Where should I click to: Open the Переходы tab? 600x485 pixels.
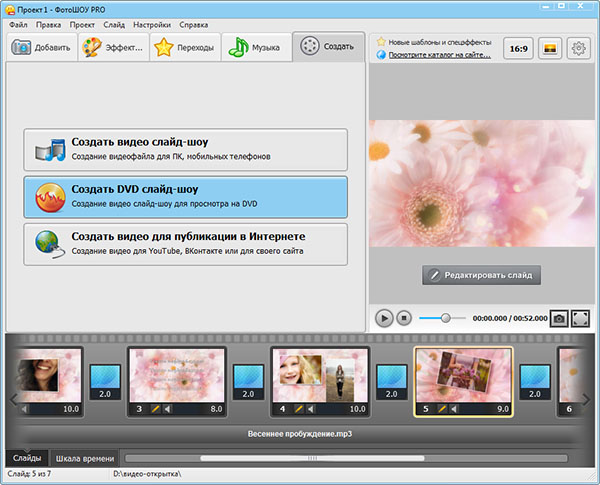tap(185, 47)
